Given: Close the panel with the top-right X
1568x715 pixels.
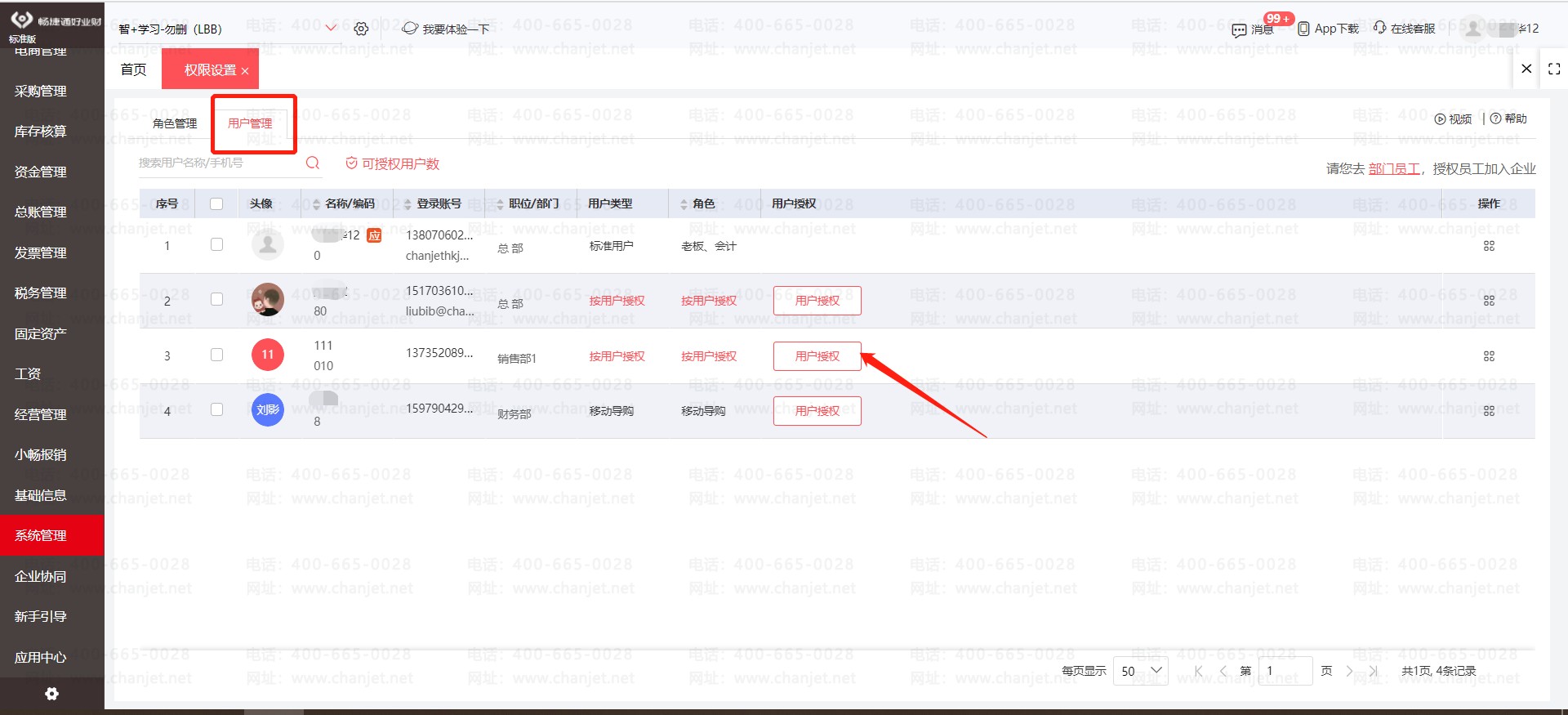Looking at the screenshot, I should point(1526,69).
